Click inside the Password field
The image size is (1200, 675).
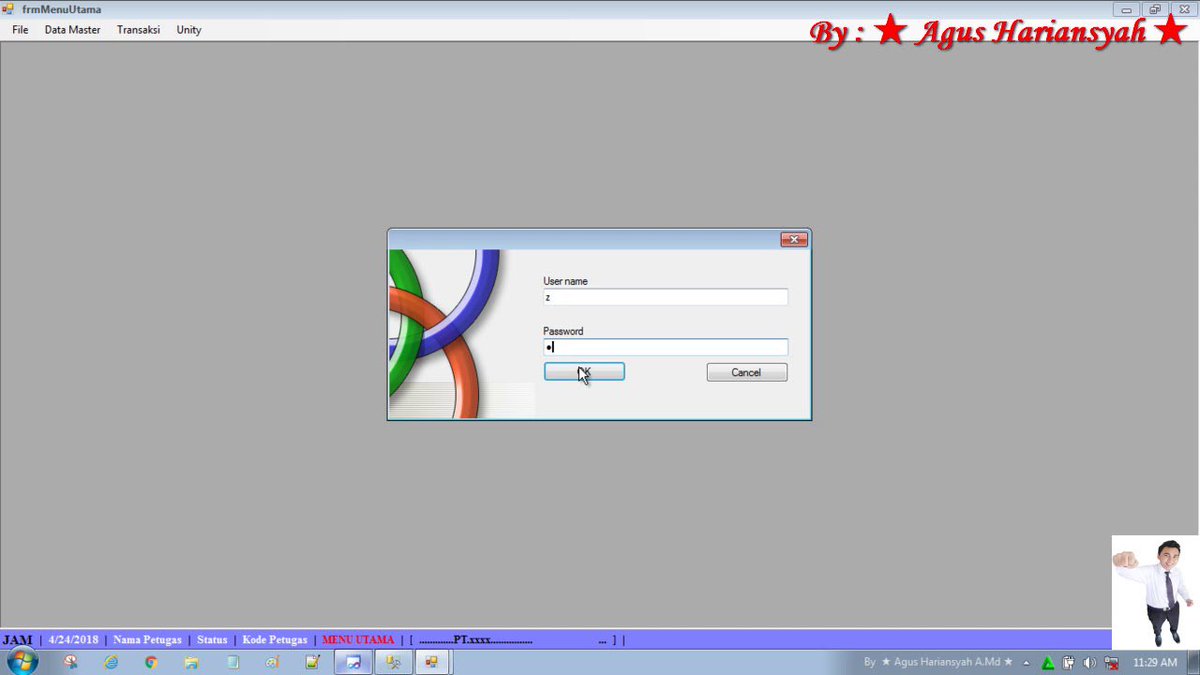665,346
